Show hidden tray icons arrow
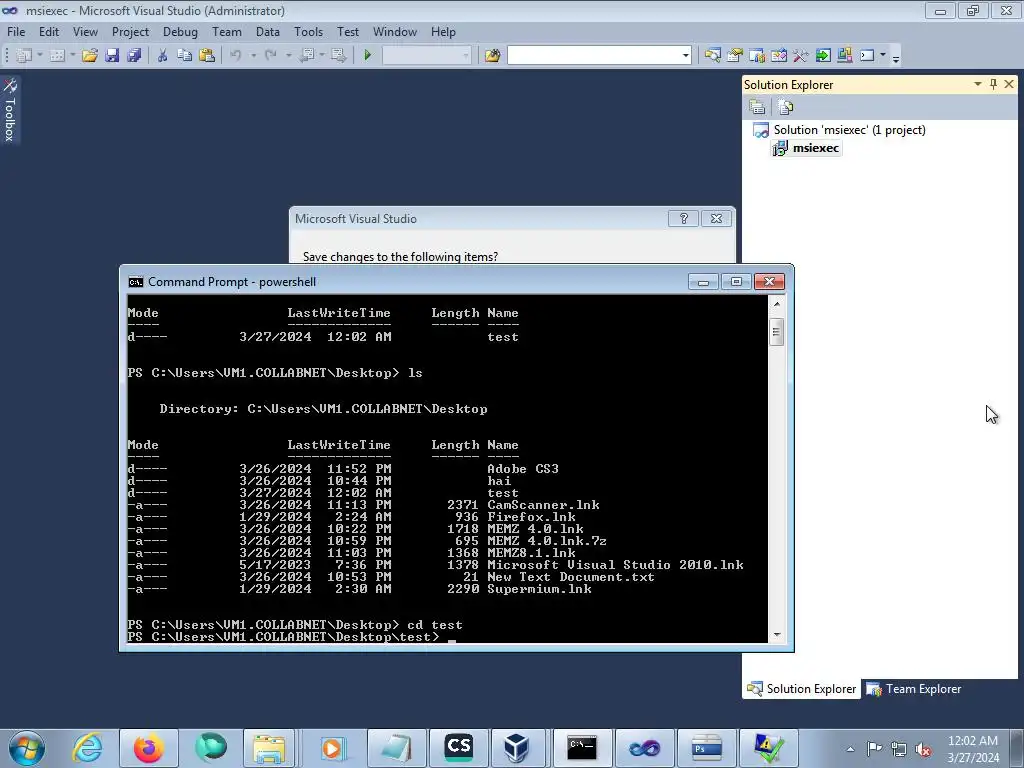1024x768 pixels. tap(850, 749)
